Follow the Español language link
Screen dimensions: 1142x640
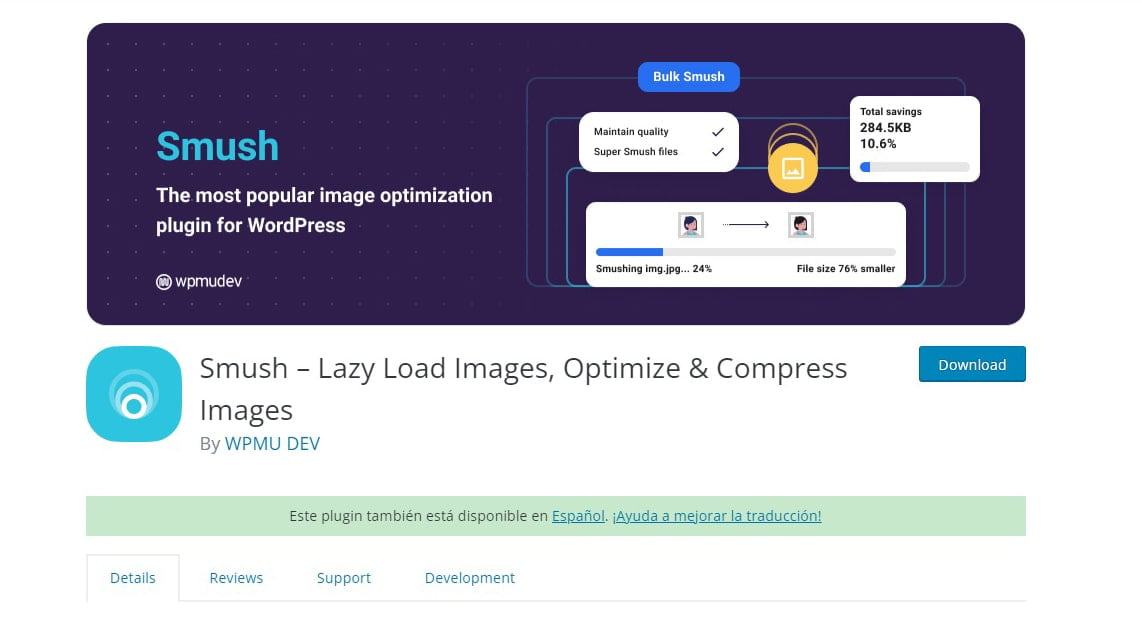tap(578, 516)
